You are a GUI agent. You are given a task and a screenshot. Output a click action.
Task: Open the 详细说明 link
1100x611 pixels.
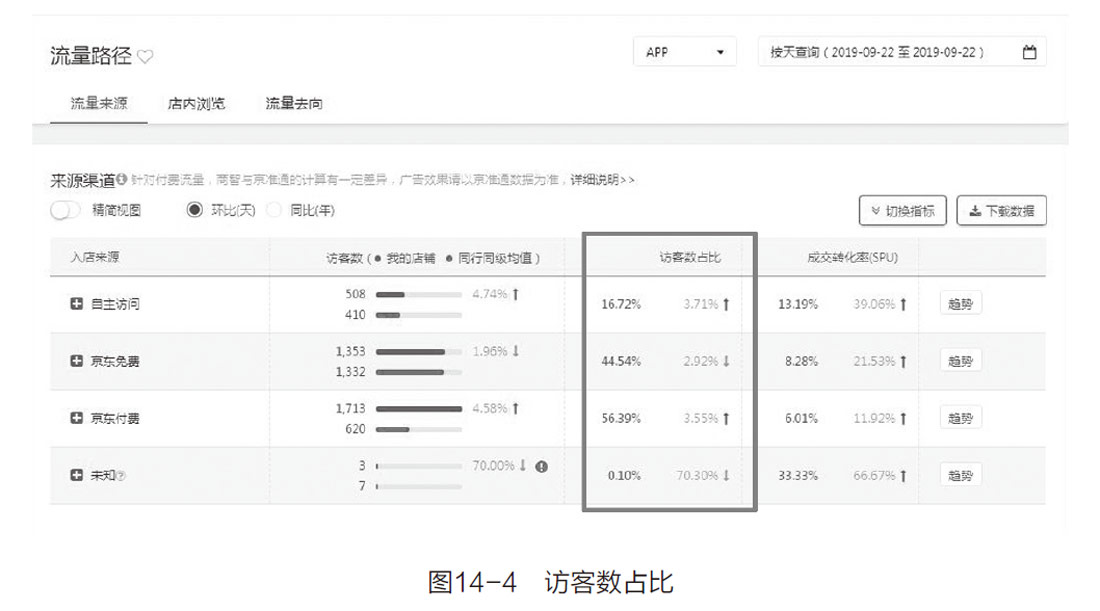click(x=599, y=180)
